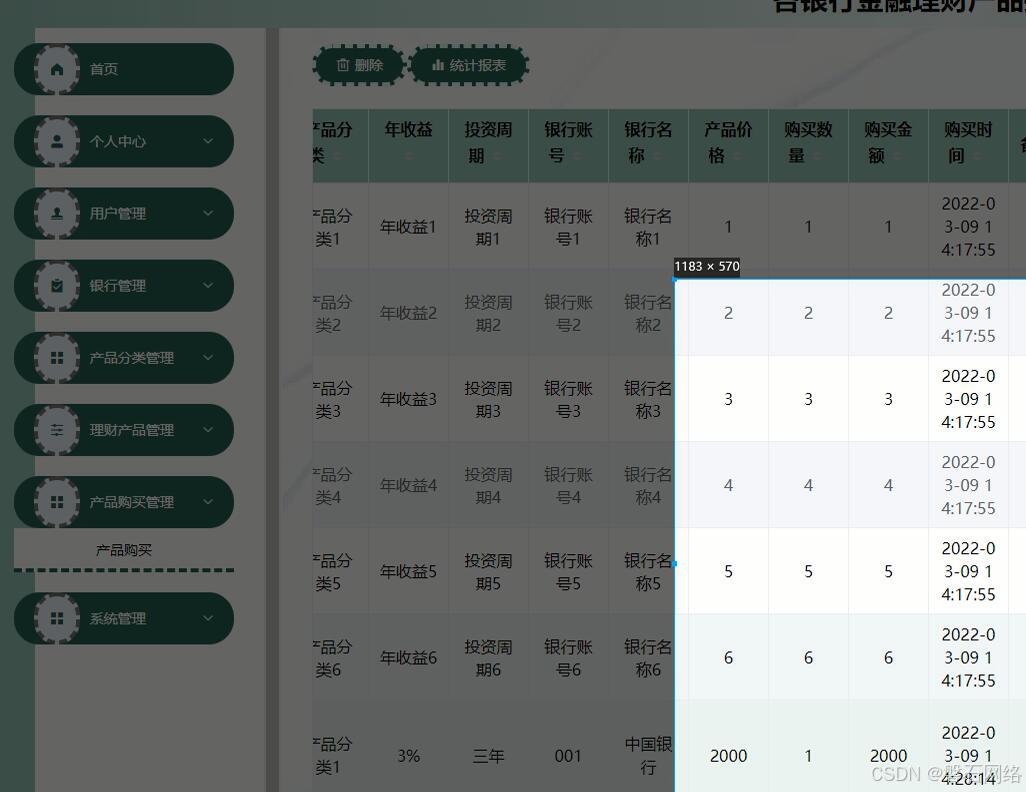1026x792 pixels.
Task: Click the cell 银行账号5
Action: 568,571
